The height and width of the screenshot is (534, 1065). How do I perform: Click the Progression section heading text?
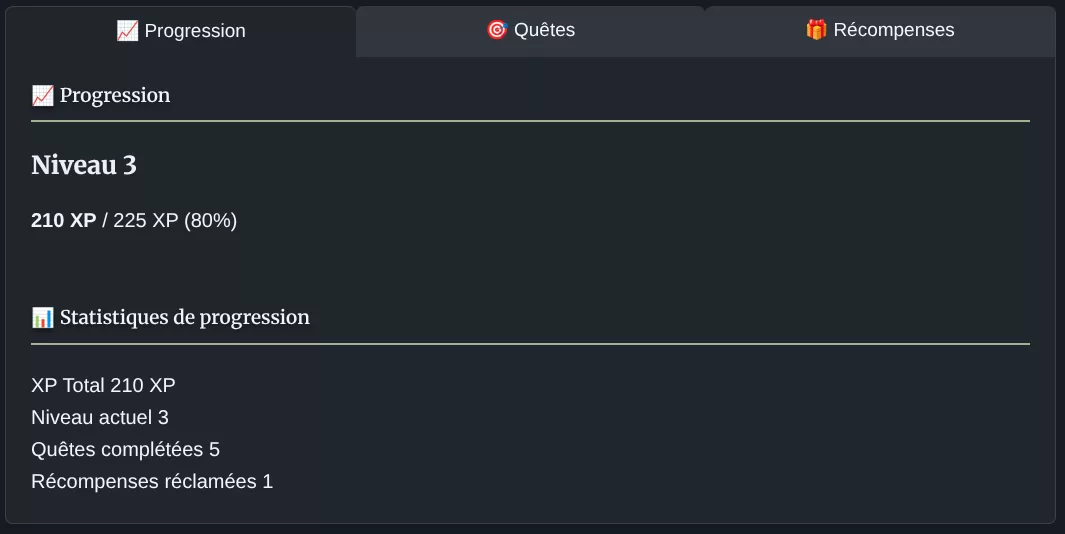[x=115, y=96]
